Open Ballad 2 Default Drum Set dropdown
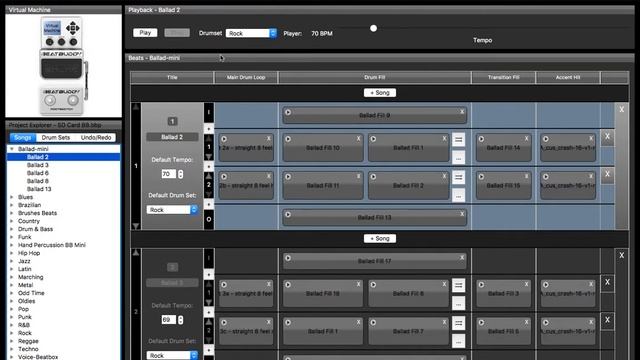Screen dimensions: 640x360 pyautogui.click(x=172, y=209)
